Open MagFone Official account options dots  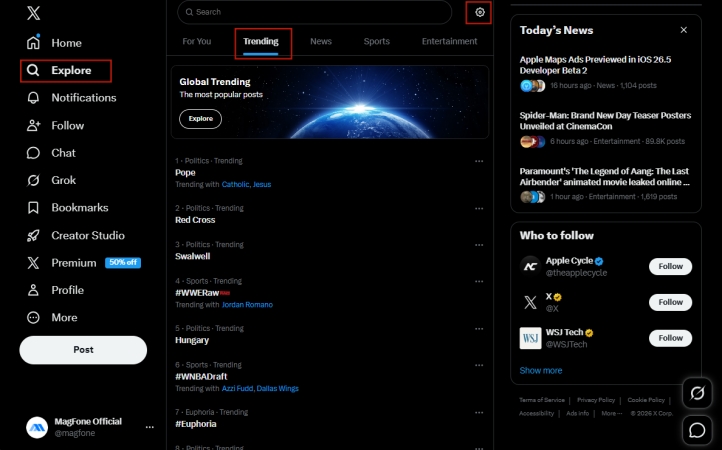tap(150, 427)
